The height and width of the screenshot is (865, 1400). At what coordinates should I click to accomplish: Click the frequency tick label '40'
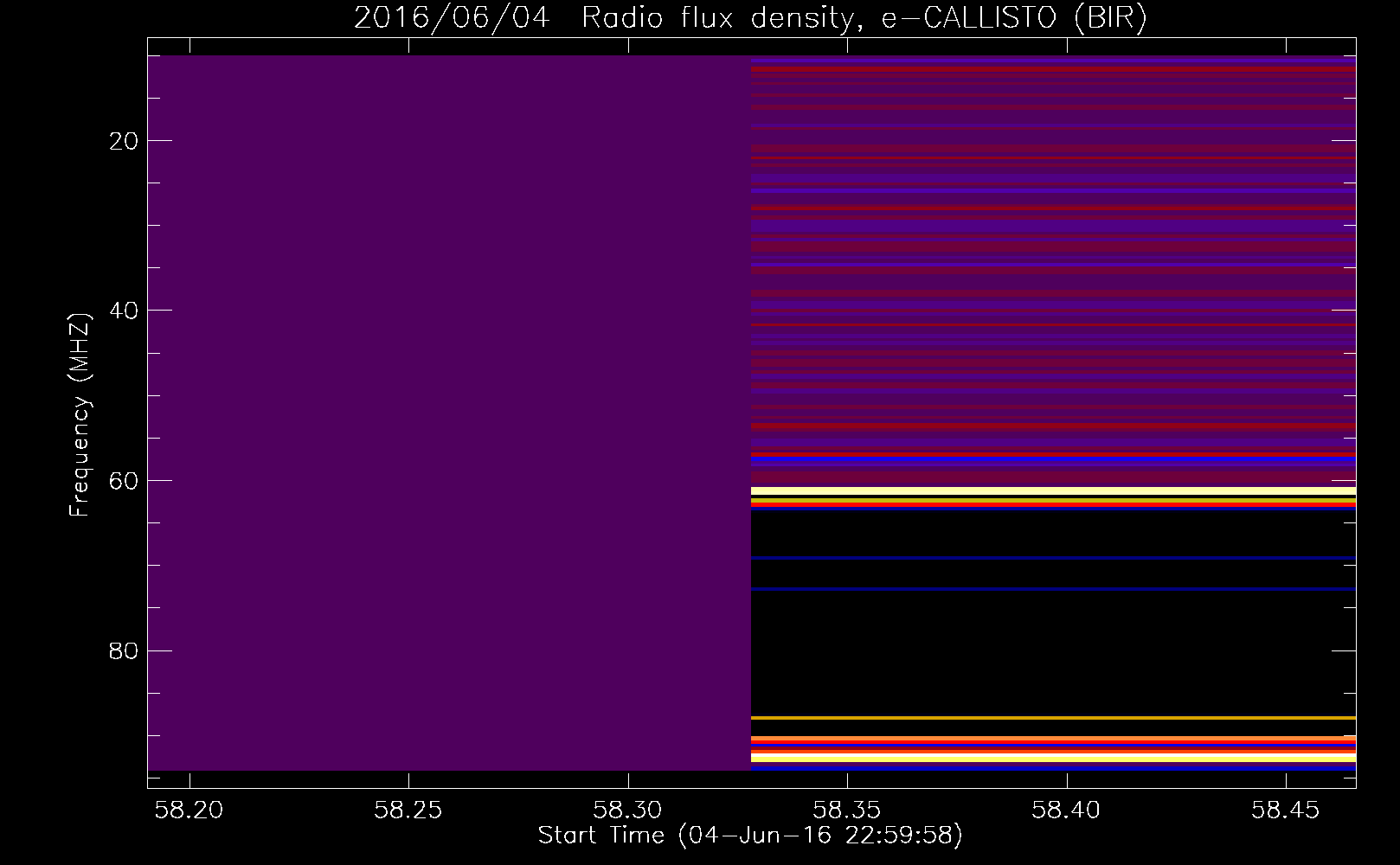coord(125,310)
